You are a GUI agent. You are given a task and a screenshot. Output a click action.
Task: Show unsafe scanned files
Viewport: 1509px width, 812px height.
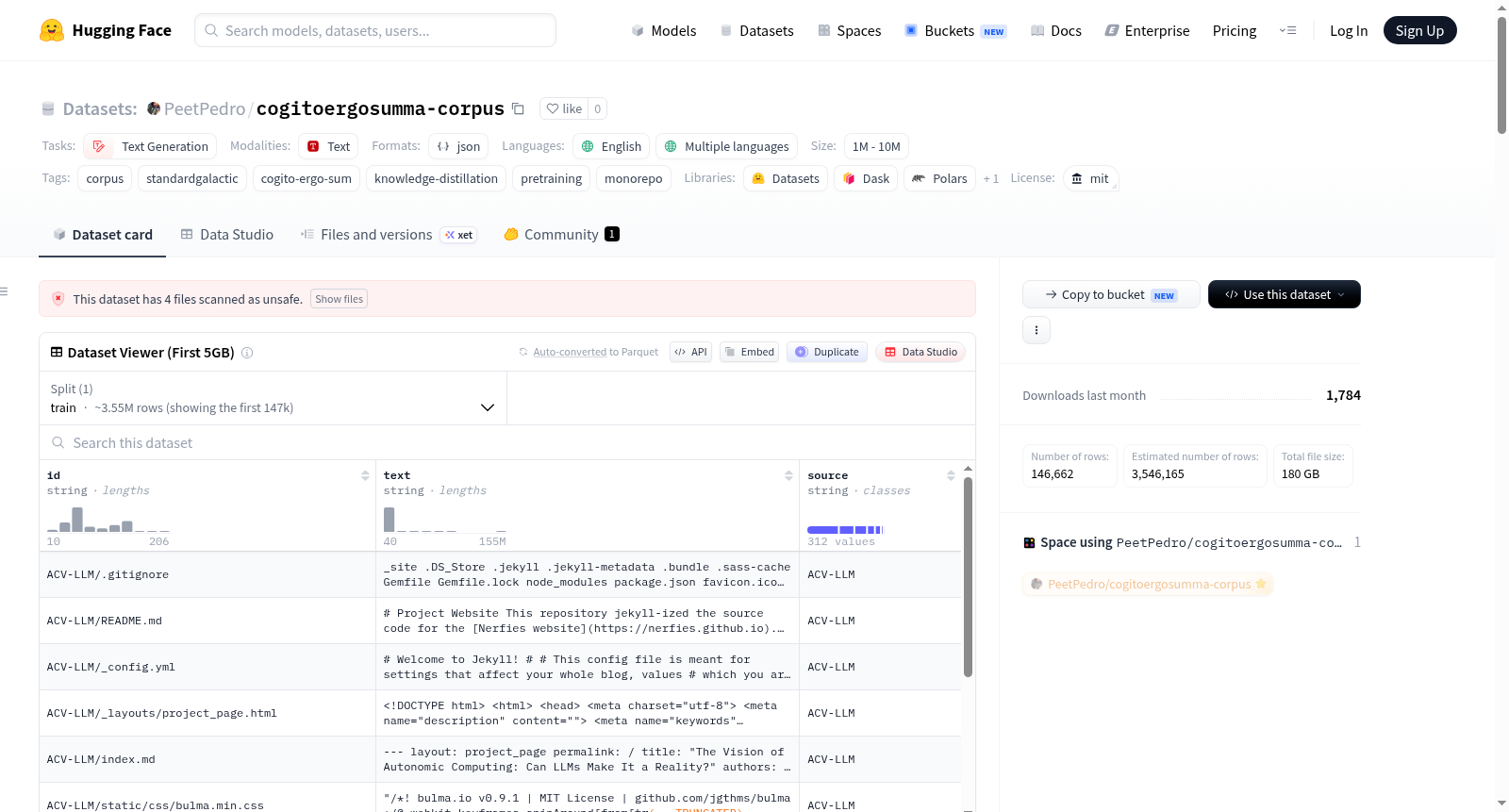point(339,299)
